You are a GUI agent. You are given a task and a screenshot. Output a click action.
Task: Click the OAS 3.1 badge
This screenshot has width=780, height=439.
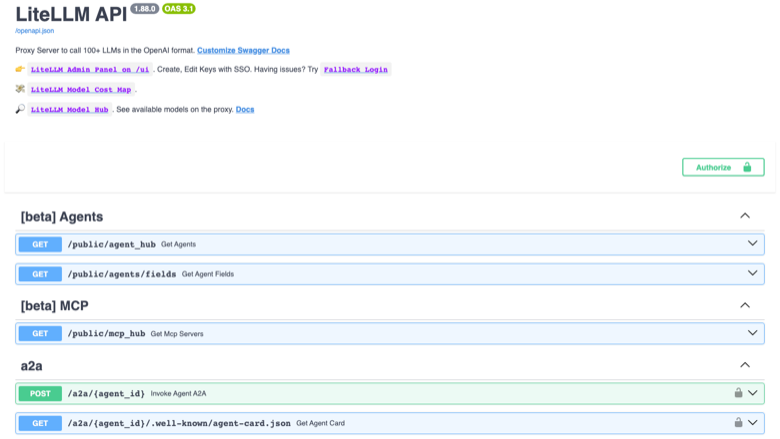(179, 8)
